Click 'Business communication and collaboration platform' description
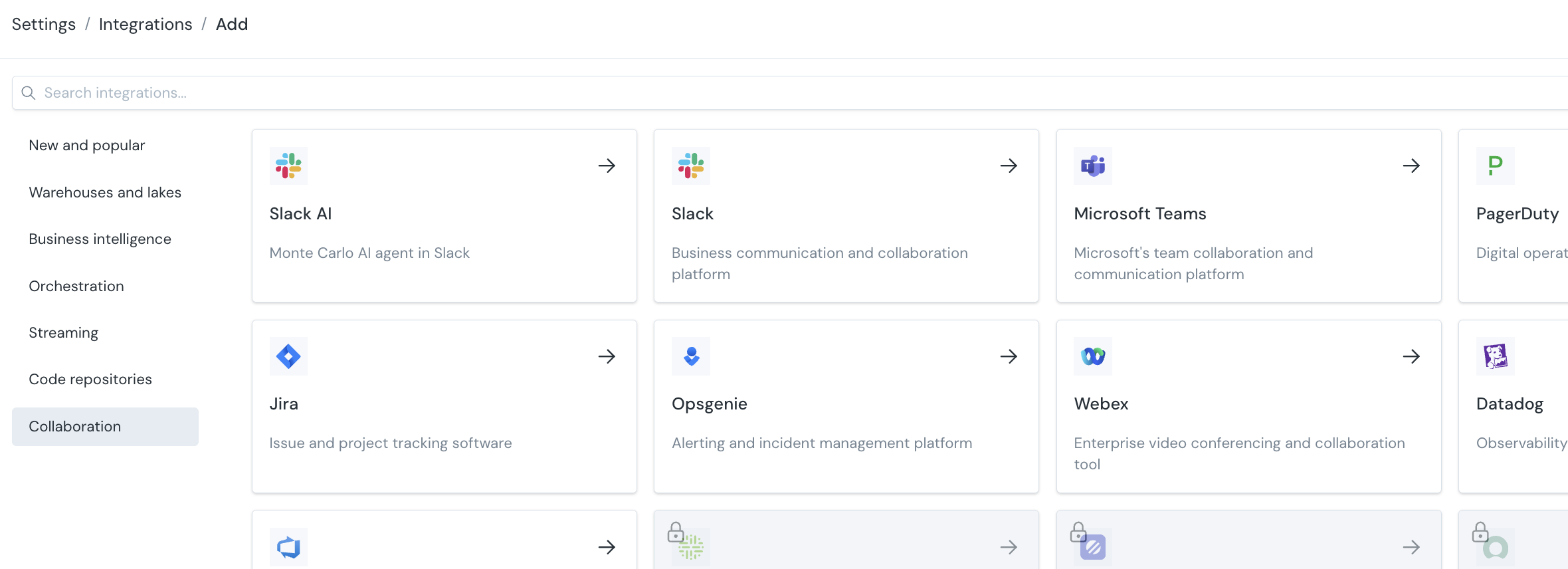1568x569 pixels. [820, 264]
